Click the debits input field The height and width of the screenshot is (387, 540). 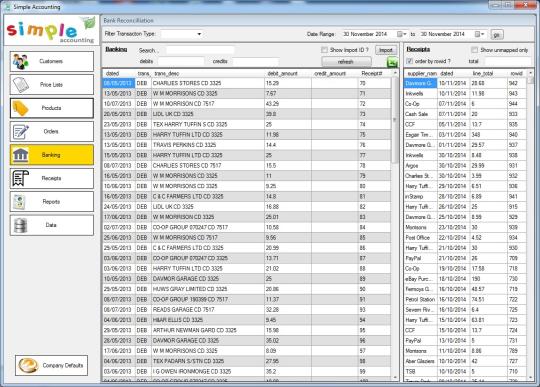(x=181, y=61)
